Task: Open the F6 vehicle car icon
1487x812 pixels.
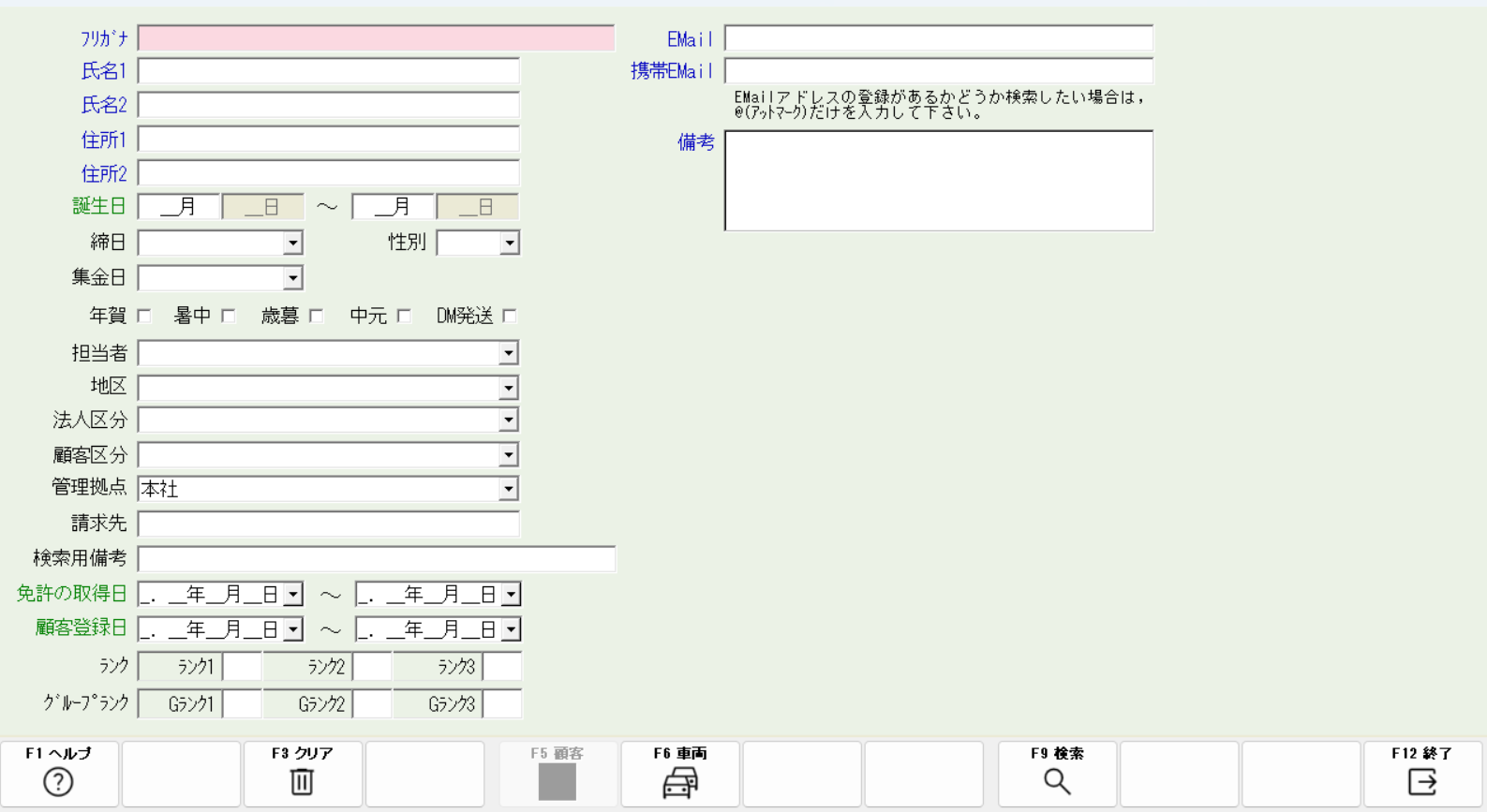Action: [x=680, y=782]
